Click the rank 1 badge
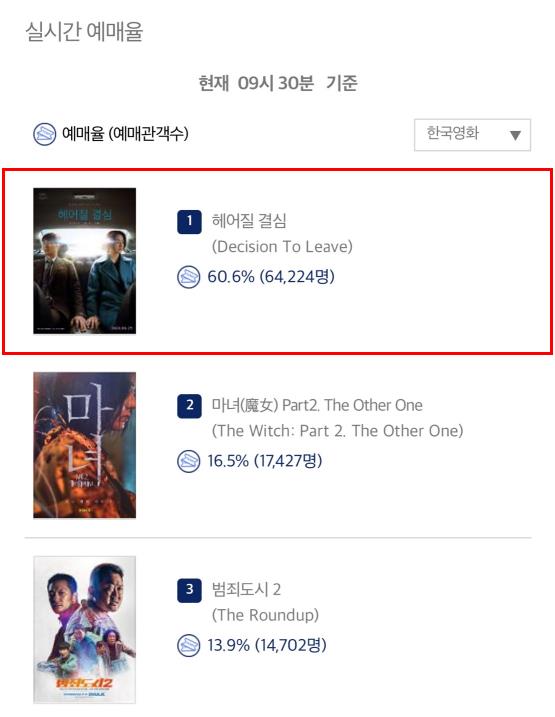The image size is (555, 717). (x=189, y=221)
